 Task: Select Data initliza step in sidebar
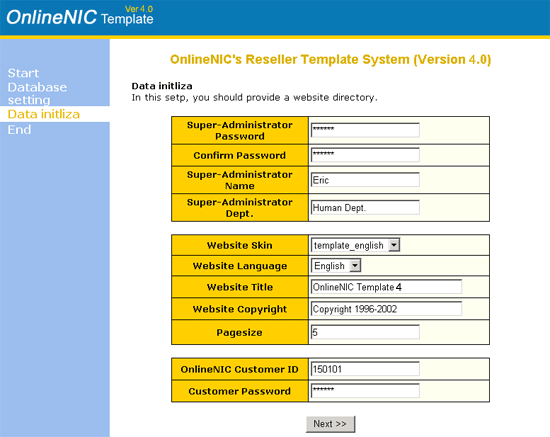[44, 114]
